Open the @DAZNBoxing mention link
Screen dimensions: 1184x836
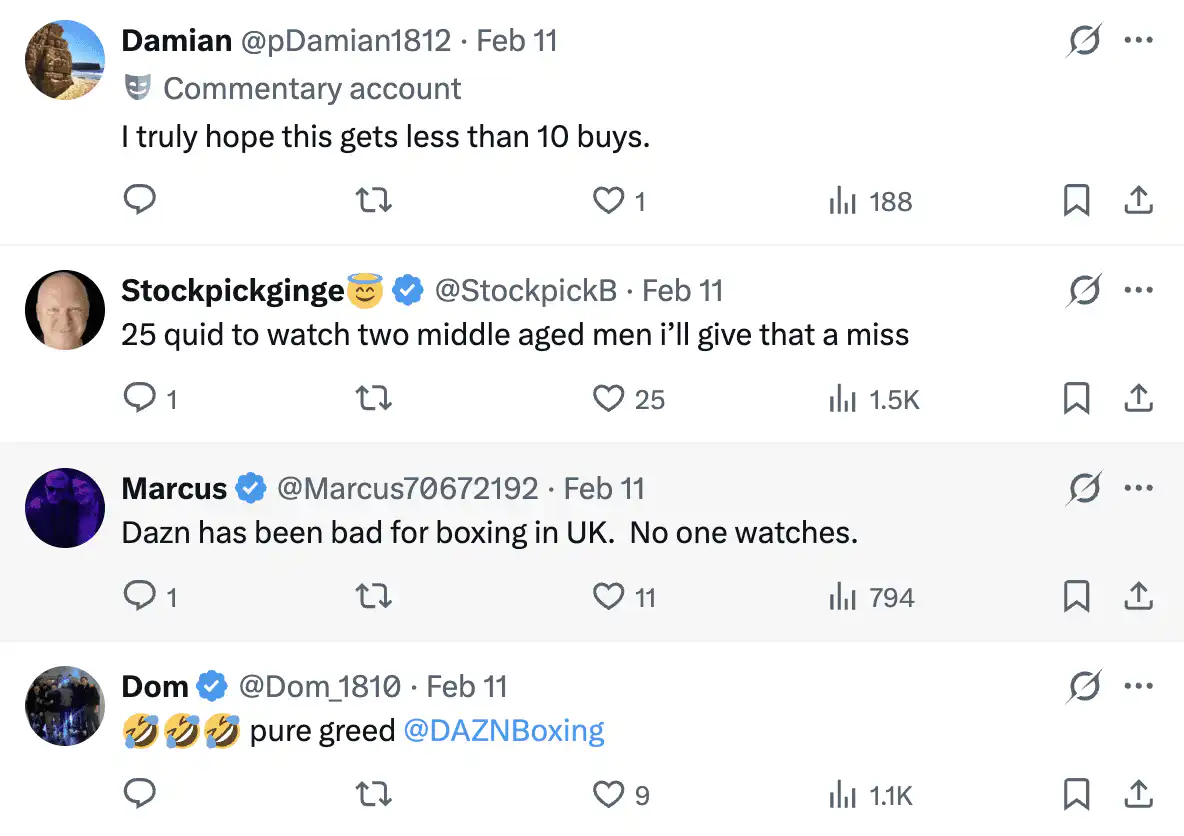(x=504, y=731)
